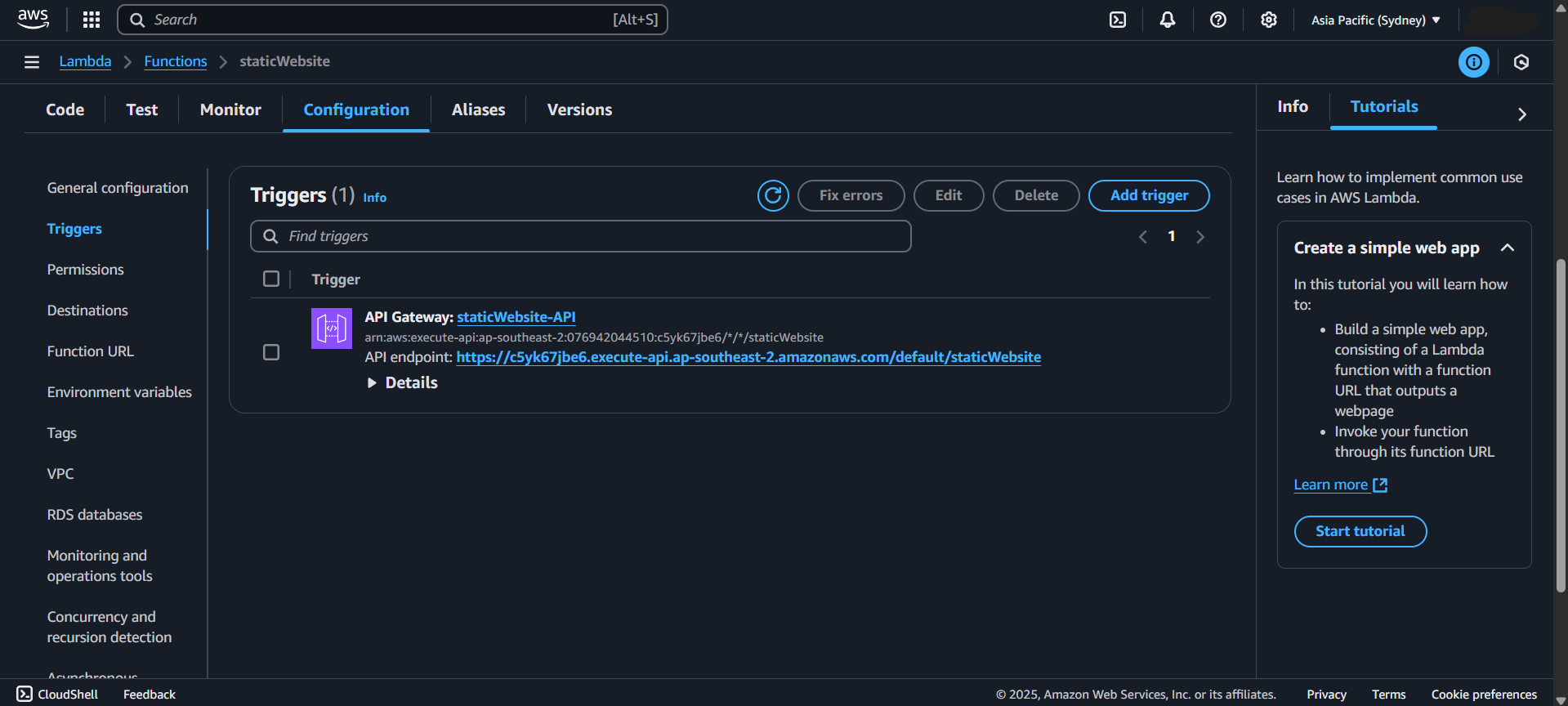
Task: Open Environment variables settings
Action: tap(119, 392)
